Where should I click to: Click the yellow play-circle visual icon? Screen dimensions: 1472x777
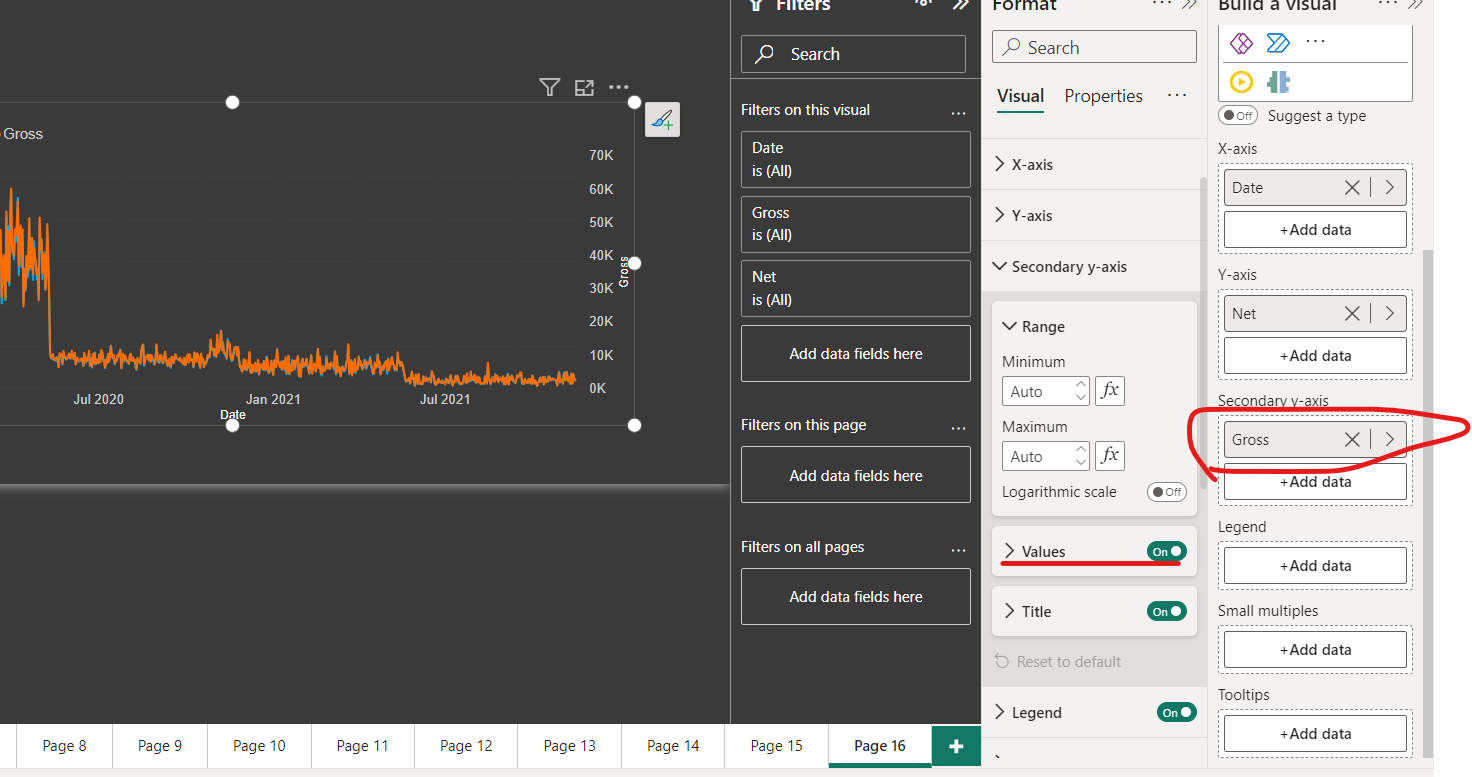[x=1241, y=82]
